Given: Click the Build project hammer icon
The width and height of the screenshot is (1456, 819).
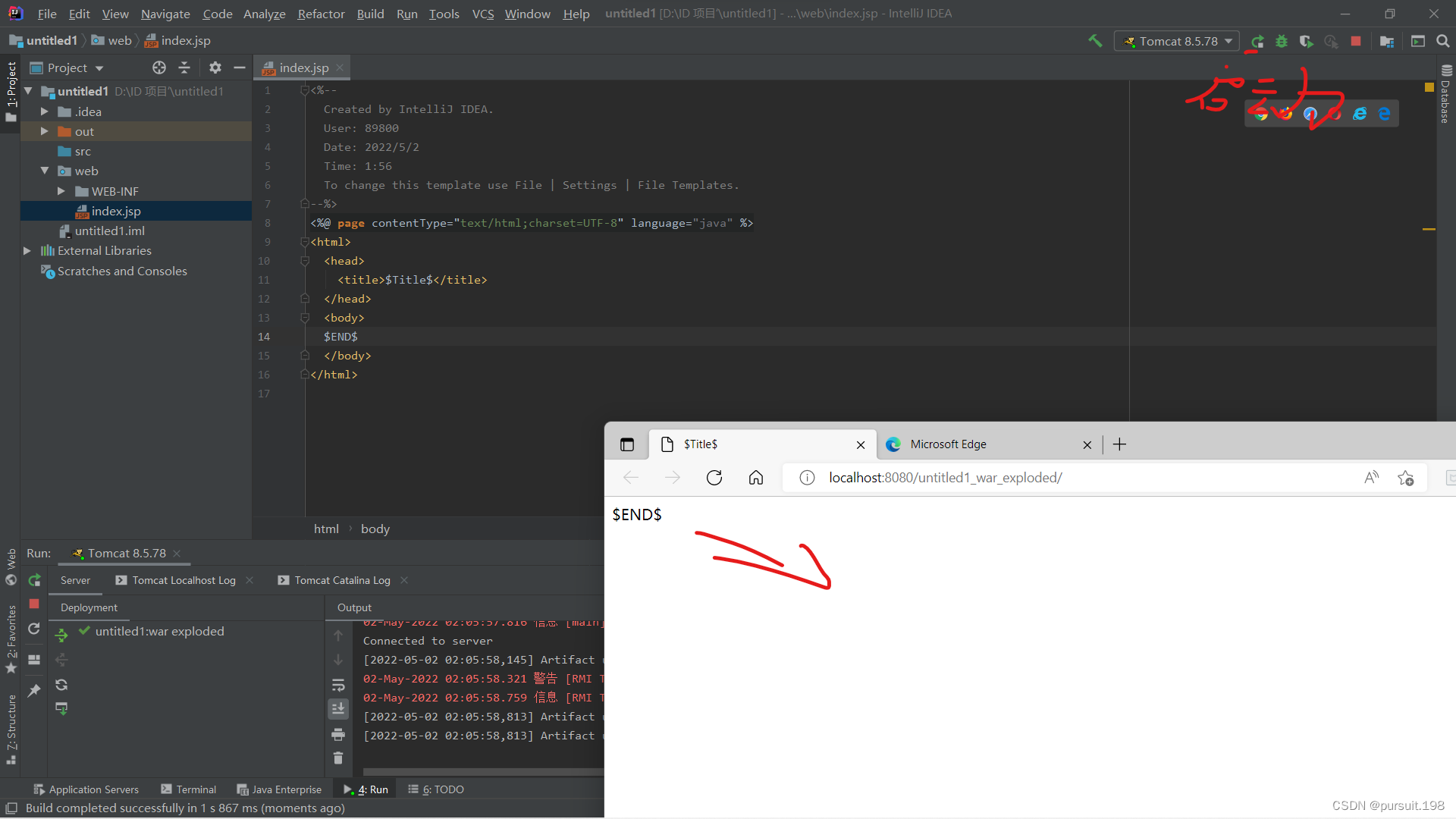Looking at the screenshot, I should (x=1095, y=41).
